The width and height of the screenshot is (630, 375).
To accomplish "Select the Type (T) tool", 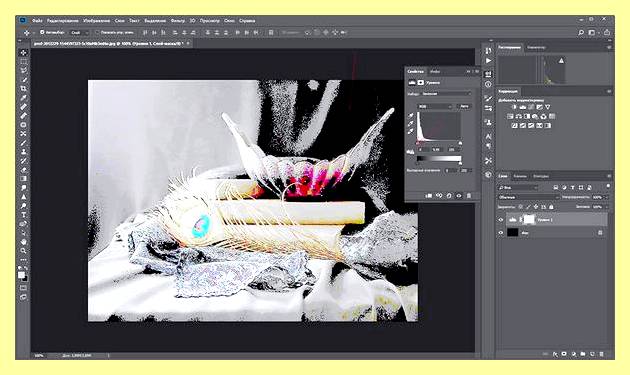I will [24, 215].
